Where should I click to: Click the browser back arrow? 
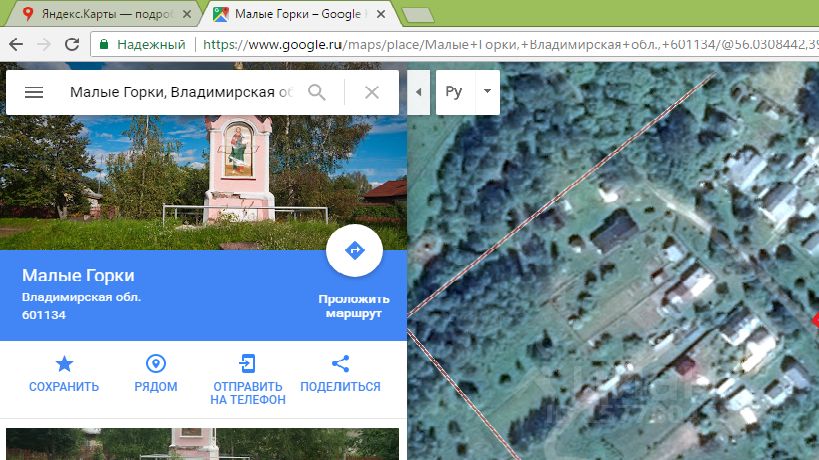click(16, 44)
